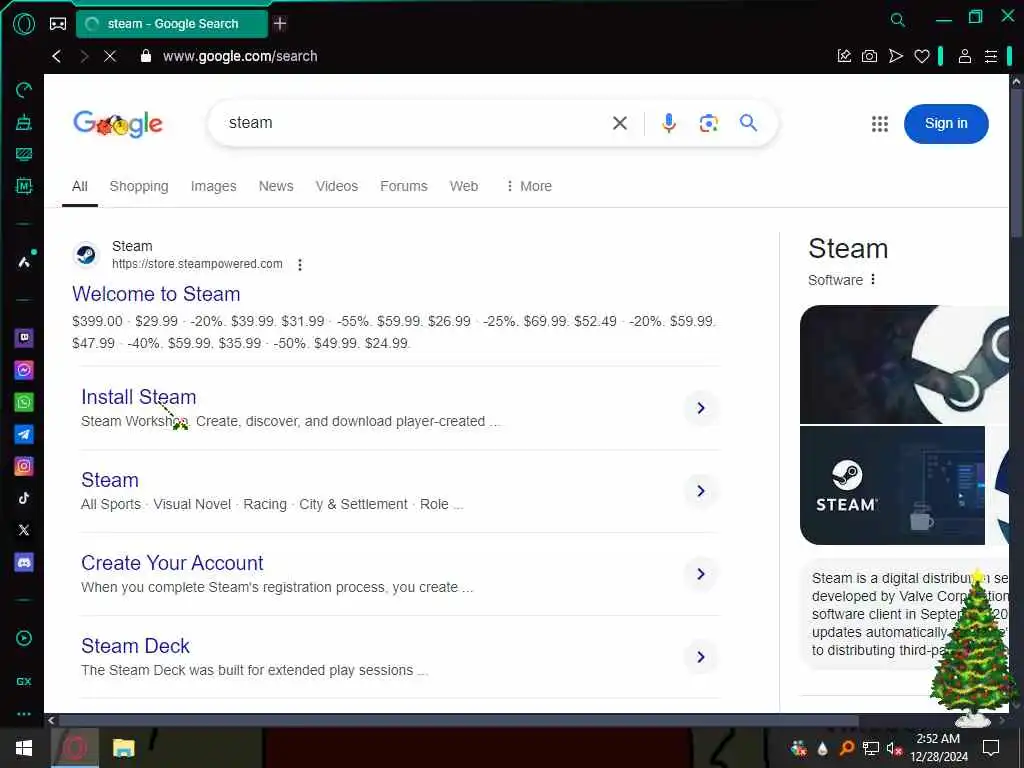Expand the Steam sitelink chevron
This screenshot has width=1024, height=768.
pyautogui.click(x=701, y=491)
